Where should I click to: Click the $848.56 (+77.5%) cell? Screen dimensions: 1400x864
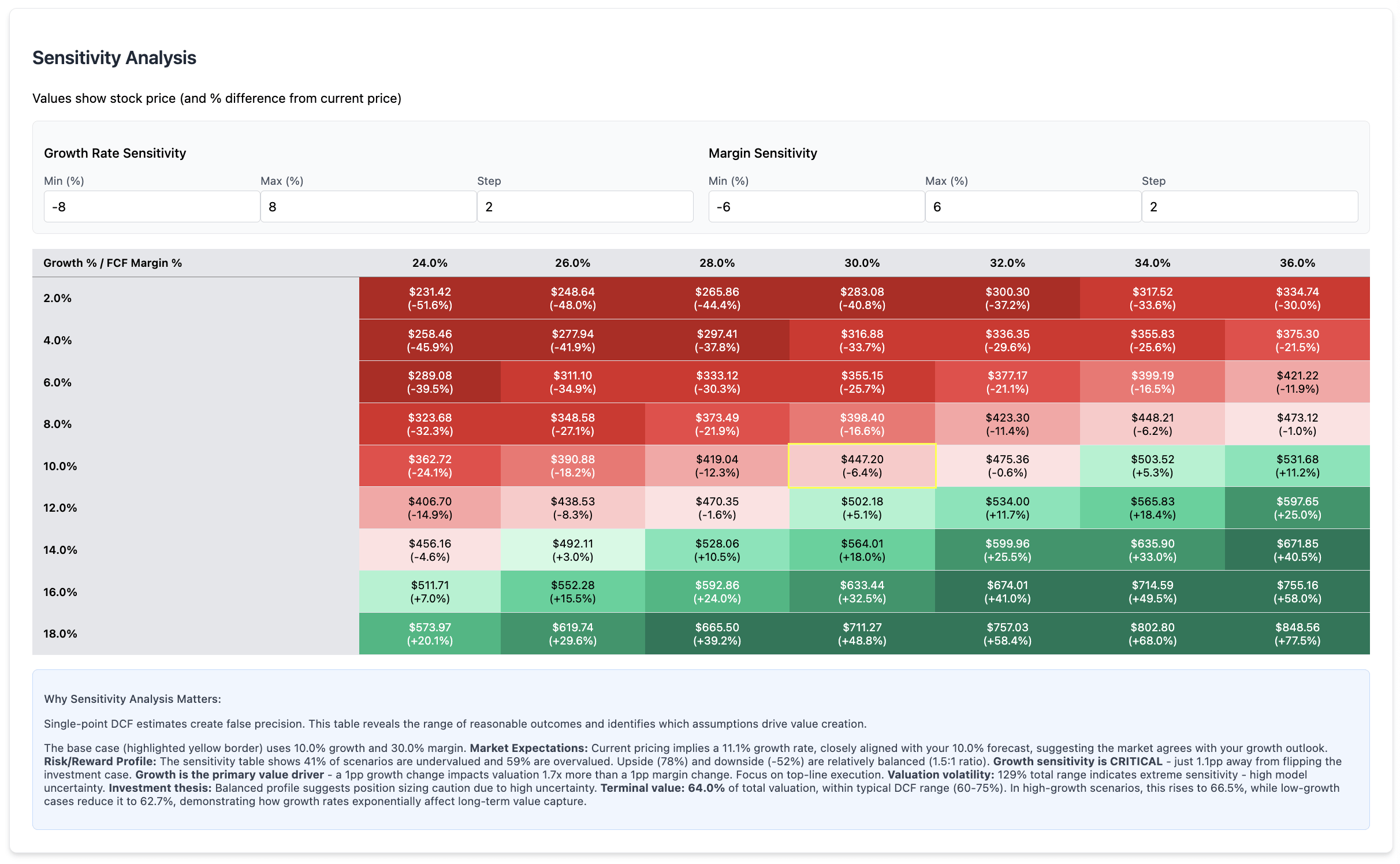point(1297,634)
